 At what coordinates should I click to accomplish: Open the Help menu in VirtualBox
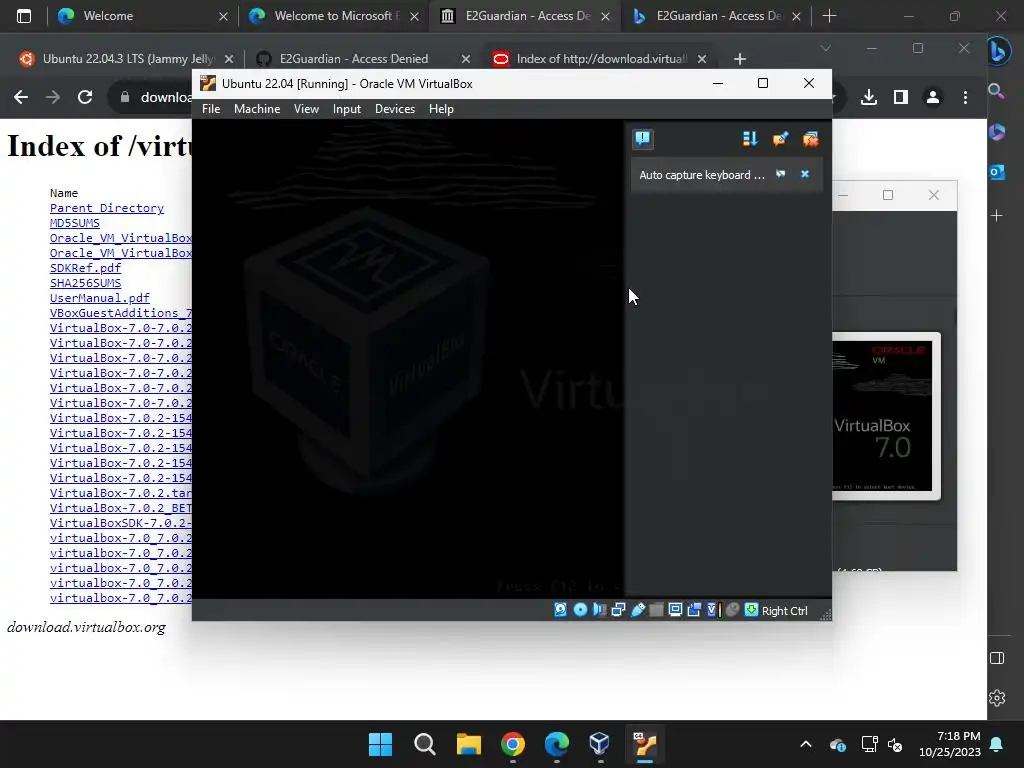pos(441,109)
